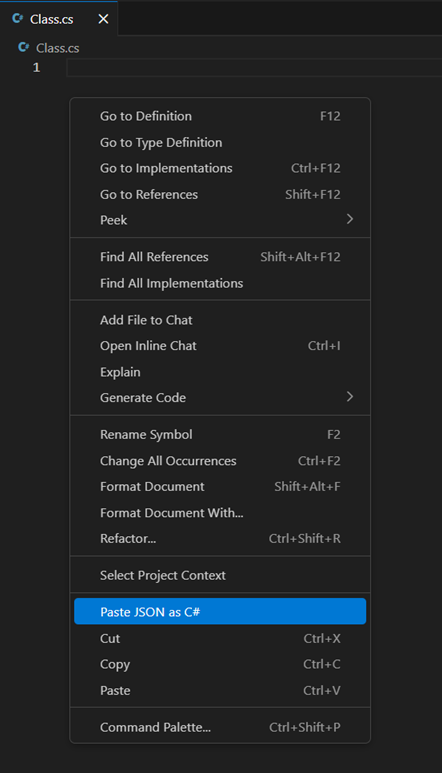
Task: Open Inline Chat from the menu
Action: 220,346
